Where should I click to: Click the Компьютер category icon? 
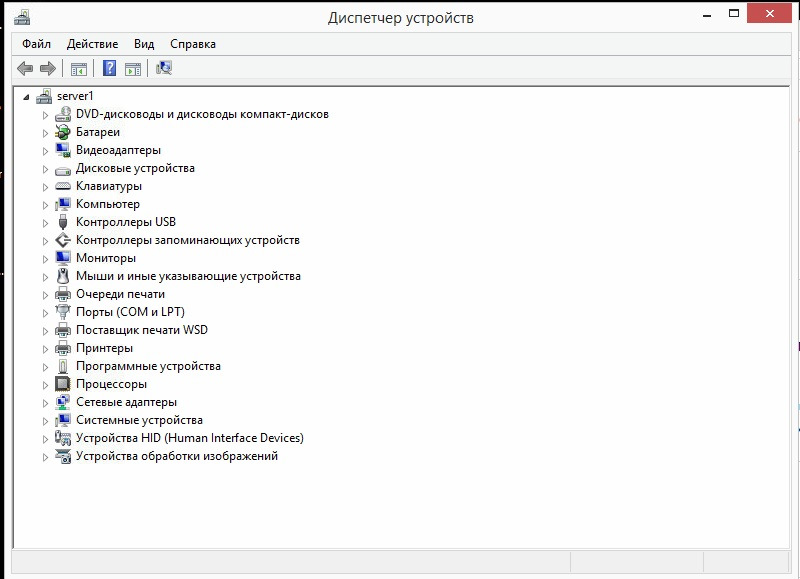(63, 204)
